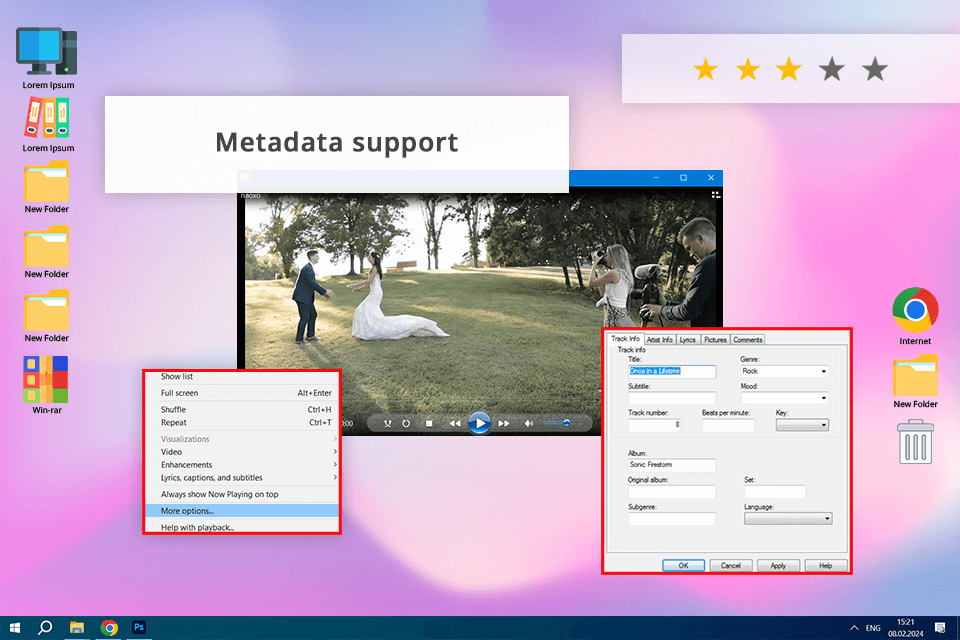
Task: Open the first Lorem Ipsum computer icon
Action: pyautogui.click(x=47, y=51)
